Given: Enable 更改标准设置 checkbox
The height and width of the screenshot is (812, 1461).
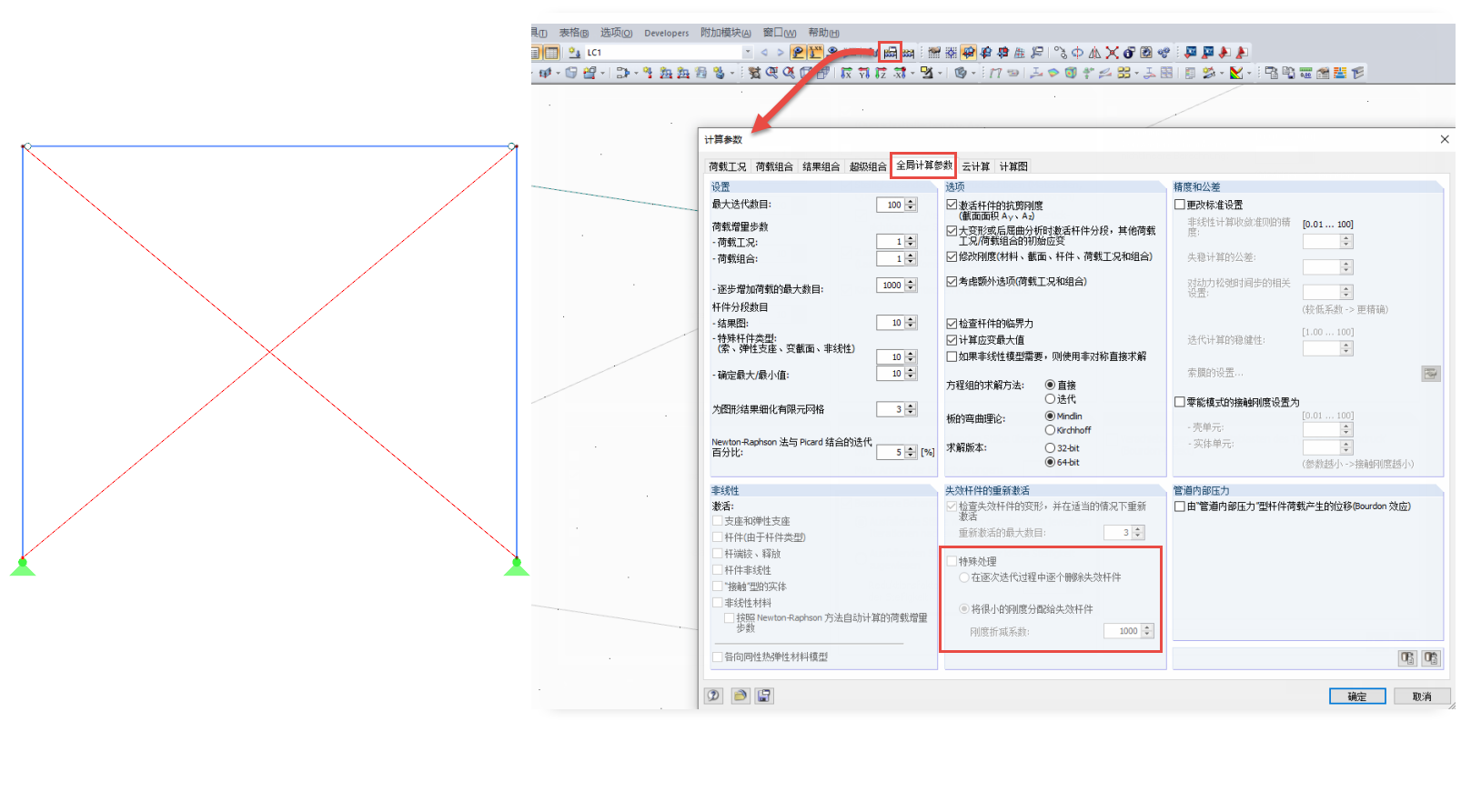Looking at the screenshot, I should pos(1180,205).
